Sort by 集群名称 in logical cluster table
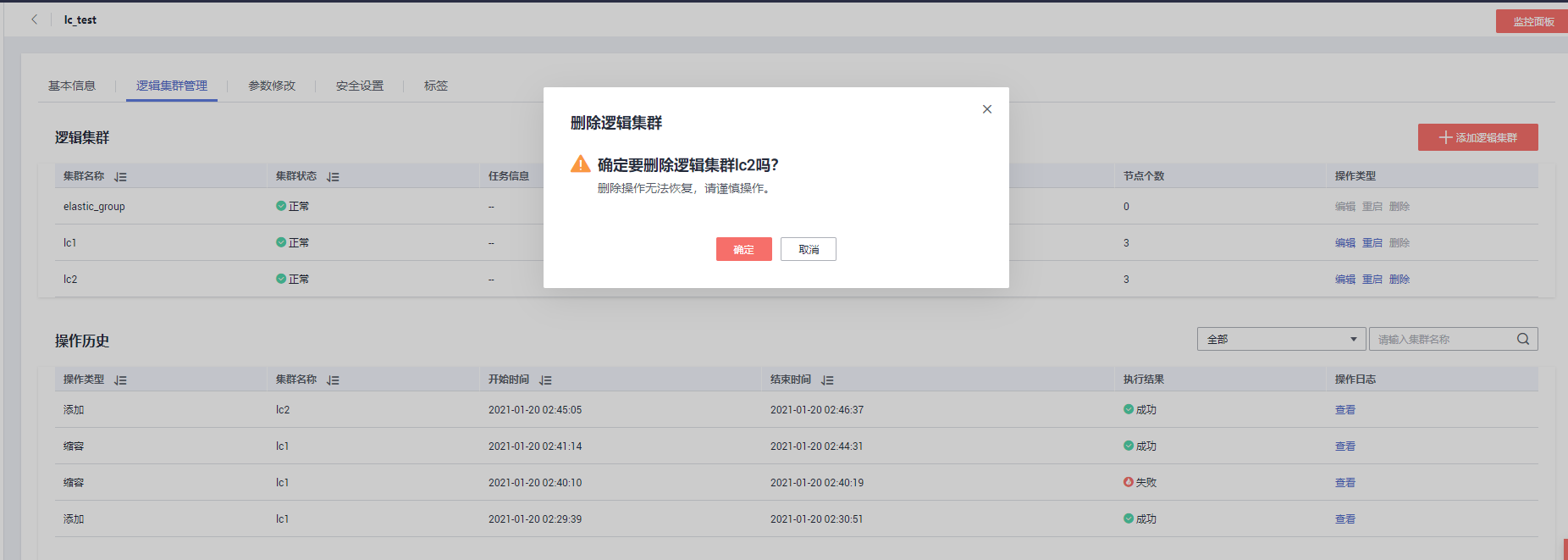The width and height of the screenshot is (1568, 560). (120, 177)
